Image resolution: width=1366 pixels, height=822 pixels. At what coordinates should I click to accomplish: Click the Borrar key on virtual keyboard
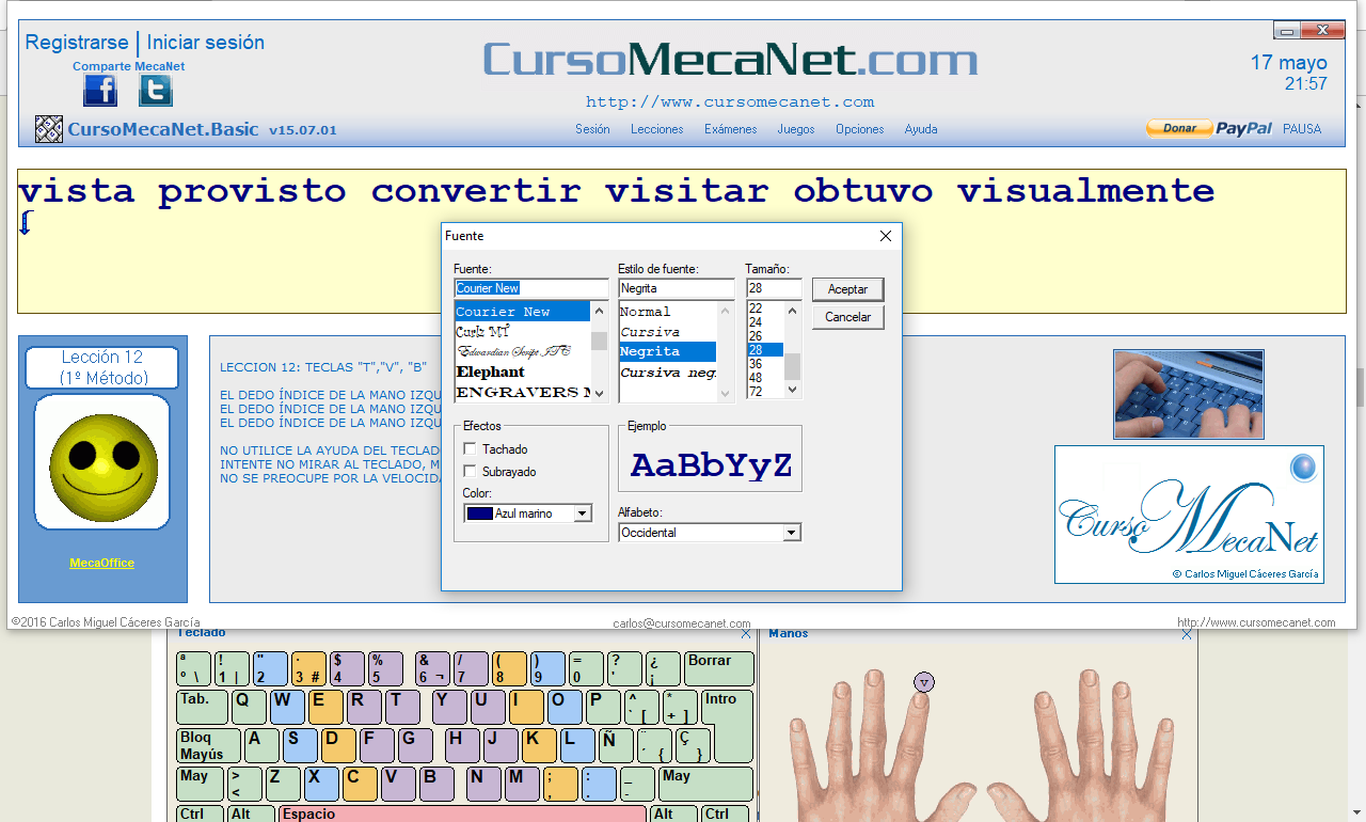[x=718, y=668]
